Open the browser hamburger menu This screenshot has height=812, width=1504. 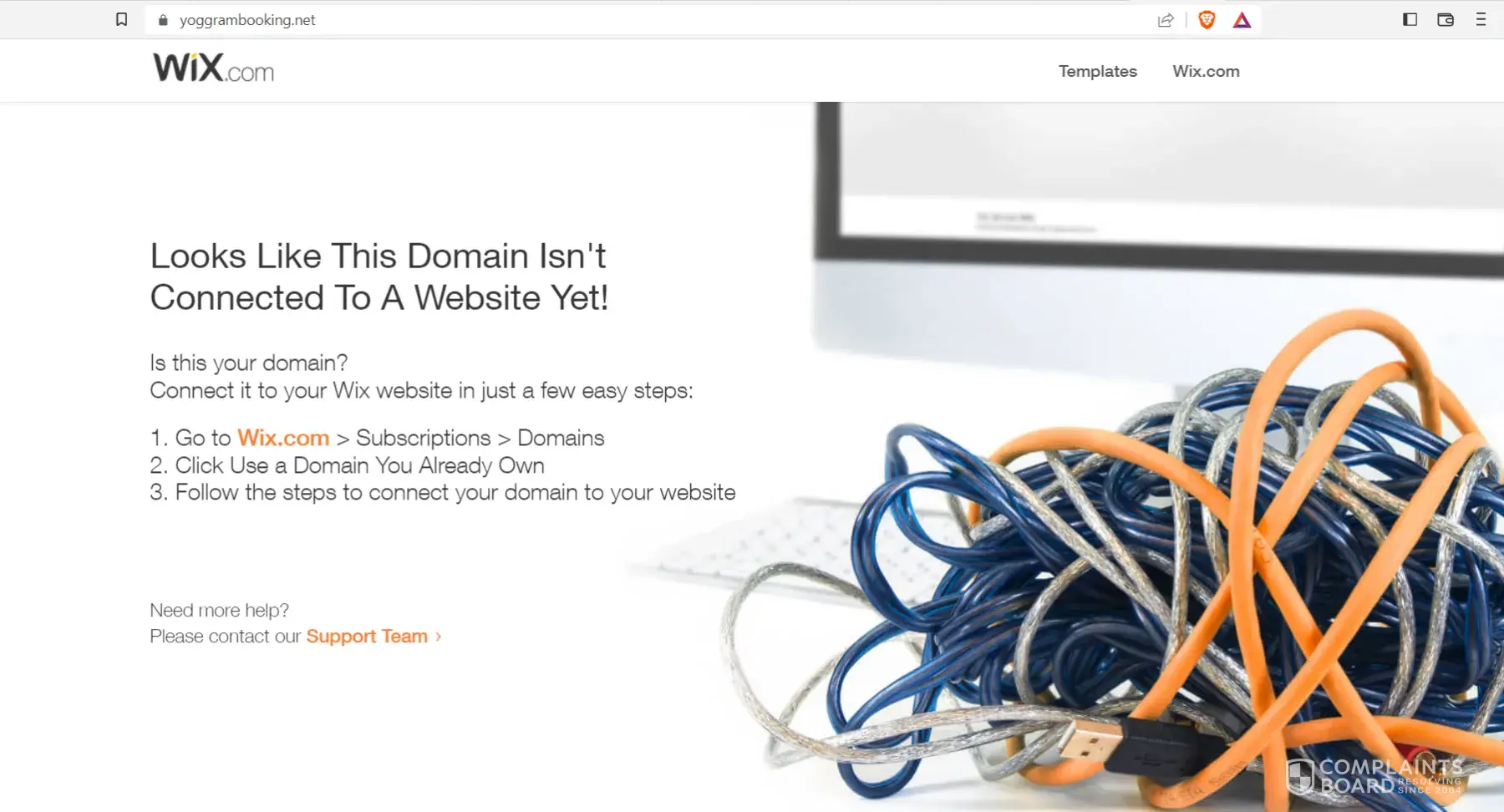pos(1481,19)
